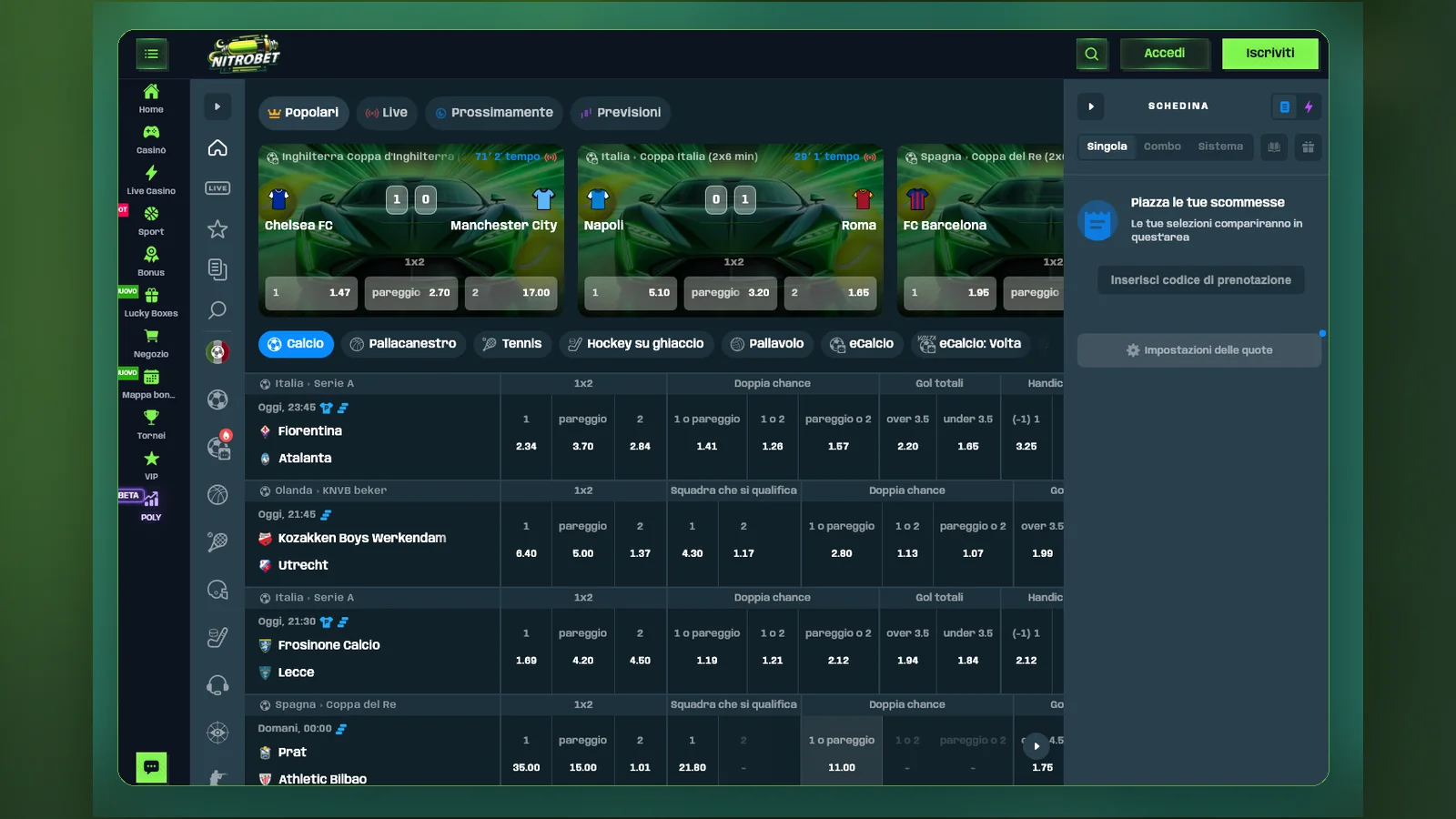Show more markets with the round arrow
Image resolution: width=1456 pixels, height=819 pixels.
click(x=1036, y=746)
